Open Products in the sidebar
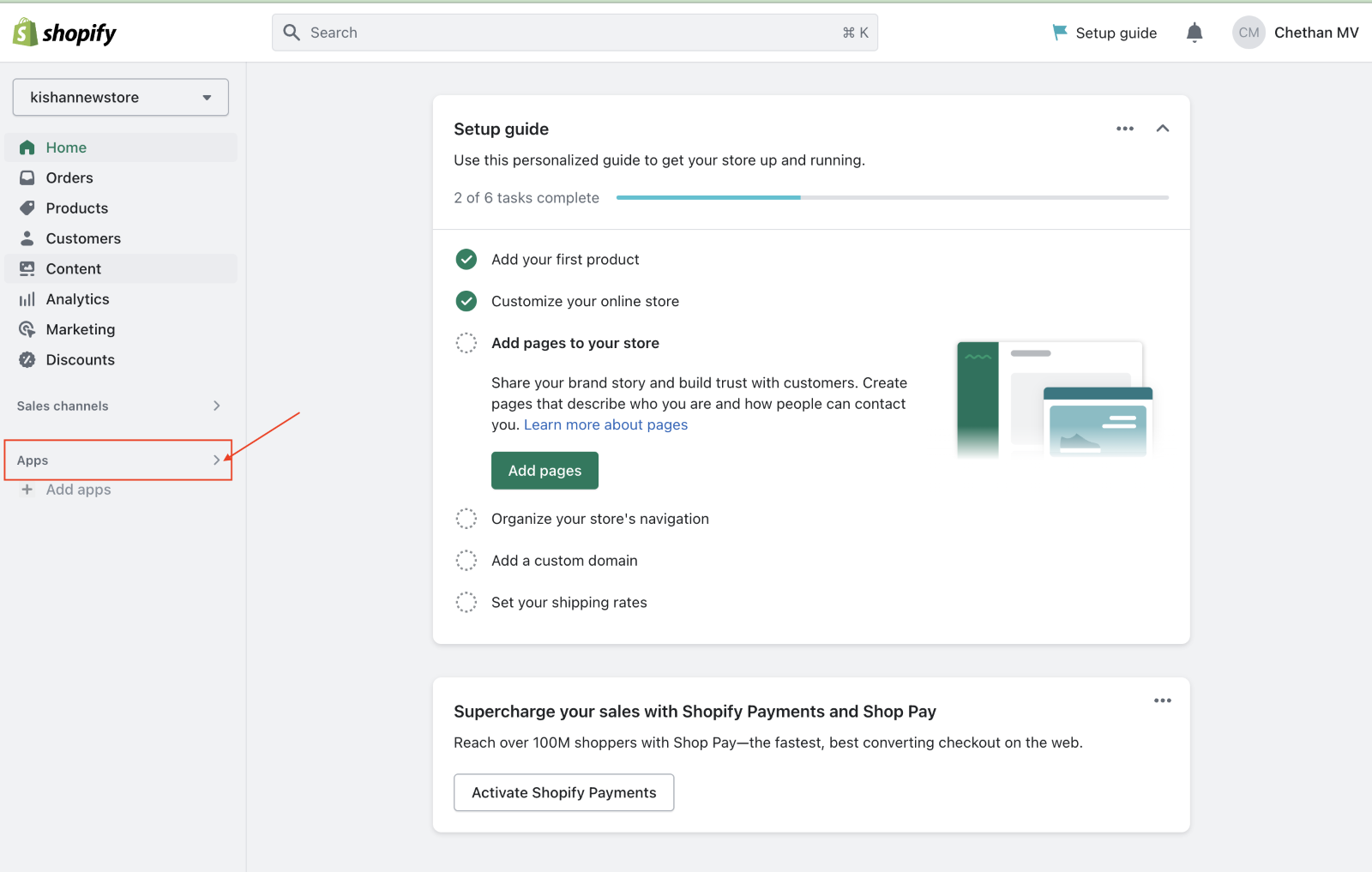Screen dimensions: 1372x872 pos(121,208)
